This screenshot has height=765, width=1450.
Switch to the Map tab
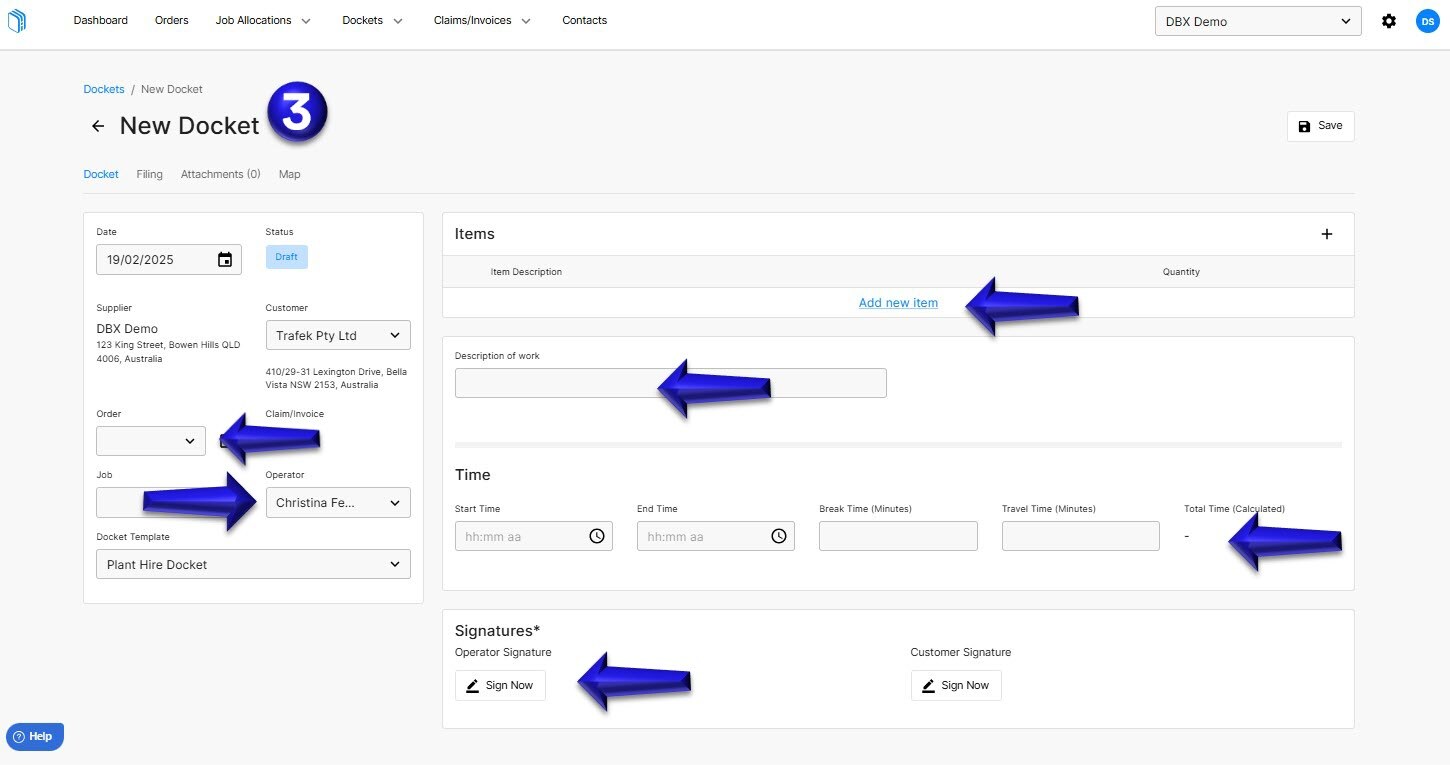pos(289,174)
